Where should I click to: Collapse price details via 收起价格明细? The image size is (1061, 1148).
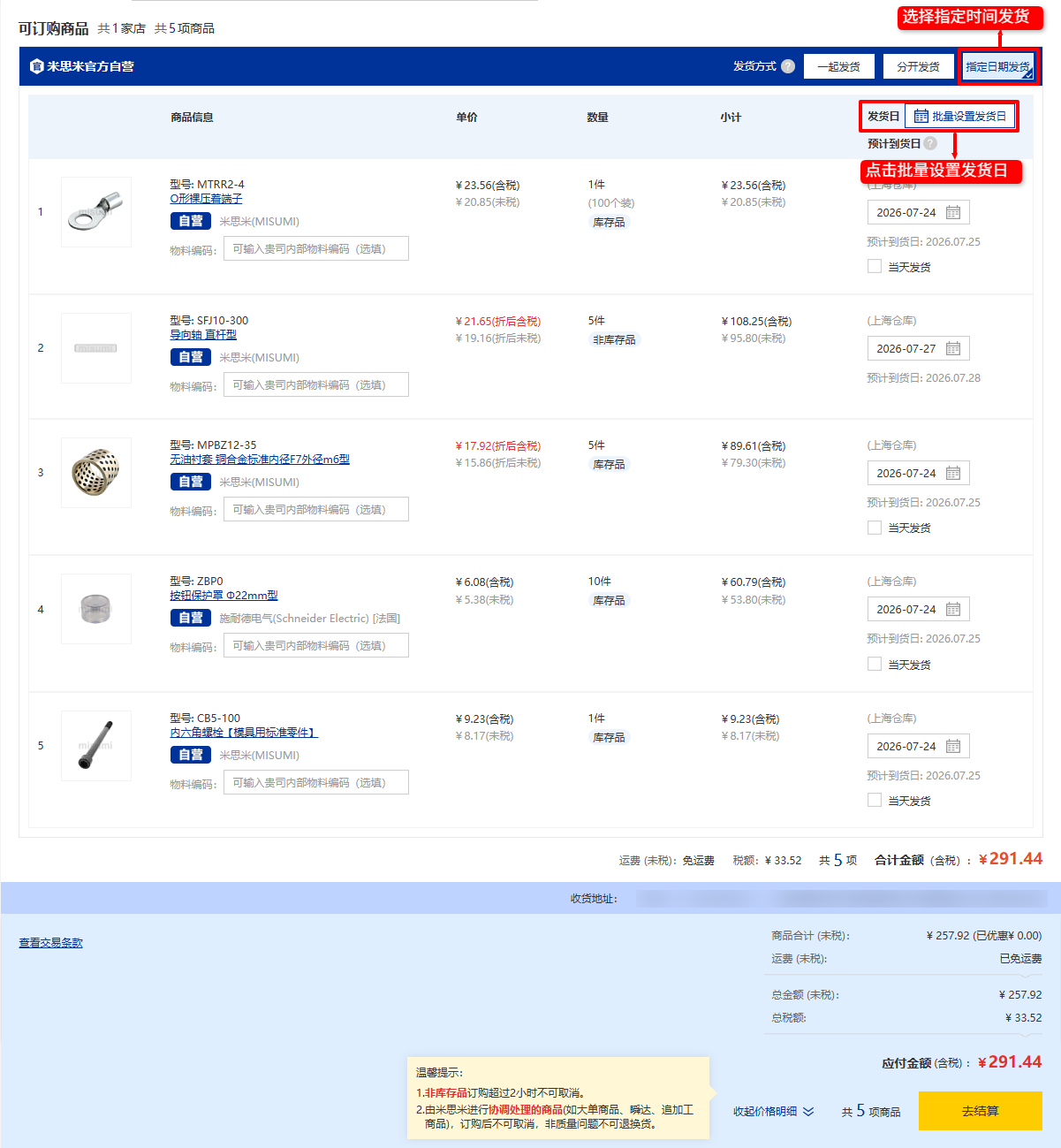coord(774,1112)
